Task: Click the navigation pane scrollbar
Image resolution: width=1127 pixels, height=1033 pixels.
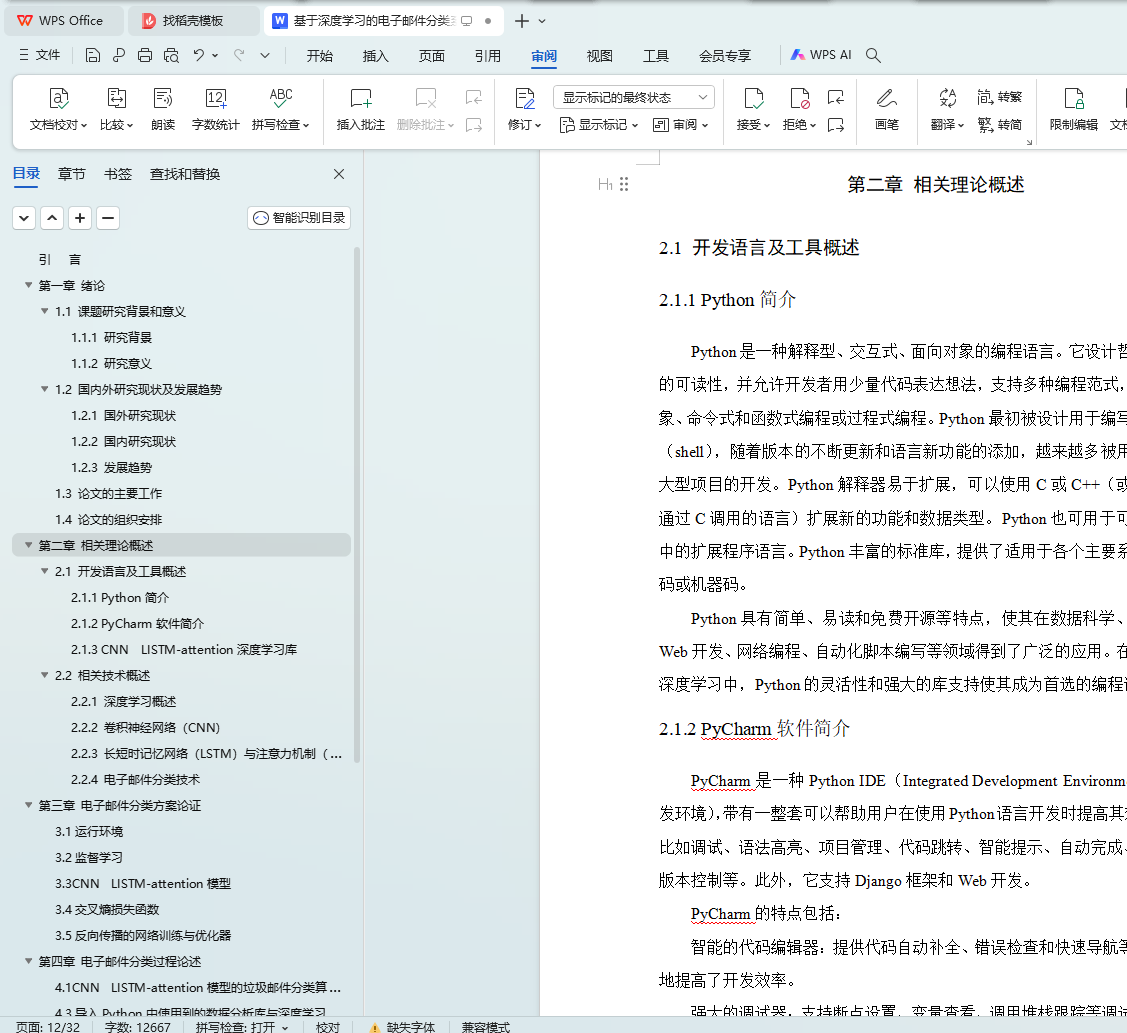Action: click(356, 505)
